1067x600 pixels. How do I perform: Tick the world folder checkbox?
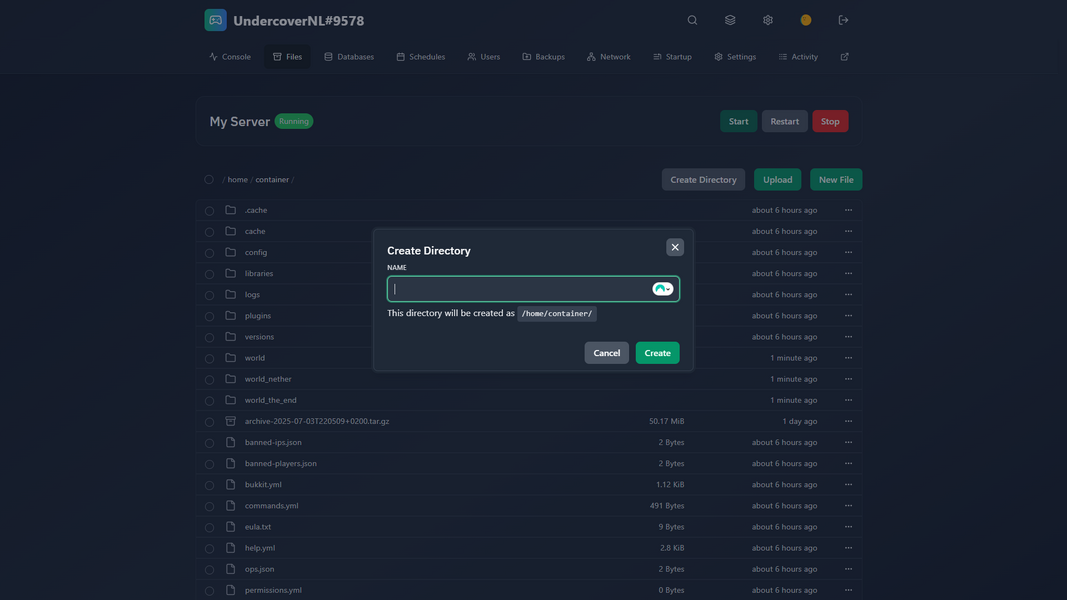pyautogui.click(x=210, y=359)
